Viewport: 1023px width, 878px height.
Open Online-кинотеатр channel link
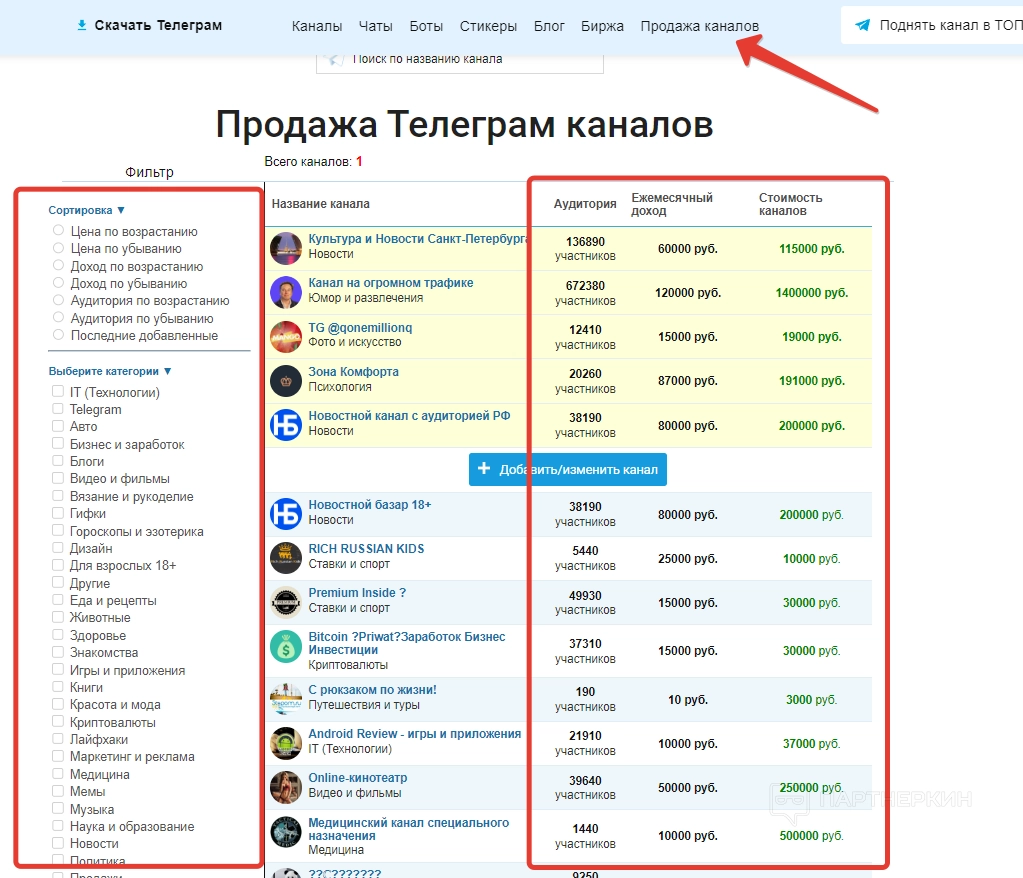coord(358,778)
